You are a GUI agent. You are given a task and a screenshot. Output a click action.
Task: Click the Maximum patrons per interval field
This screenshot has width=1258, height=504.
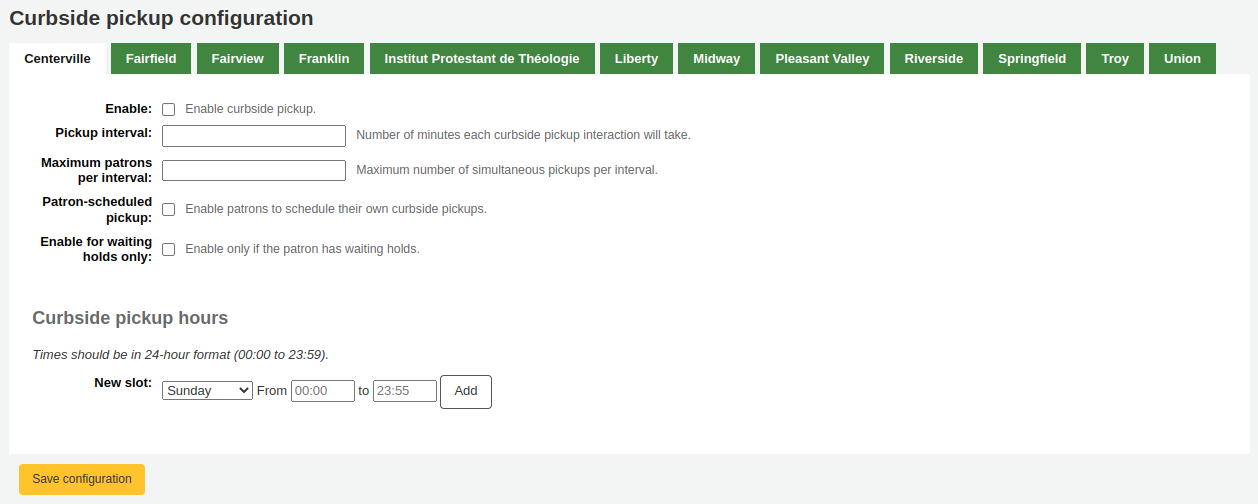click(254, 170)
